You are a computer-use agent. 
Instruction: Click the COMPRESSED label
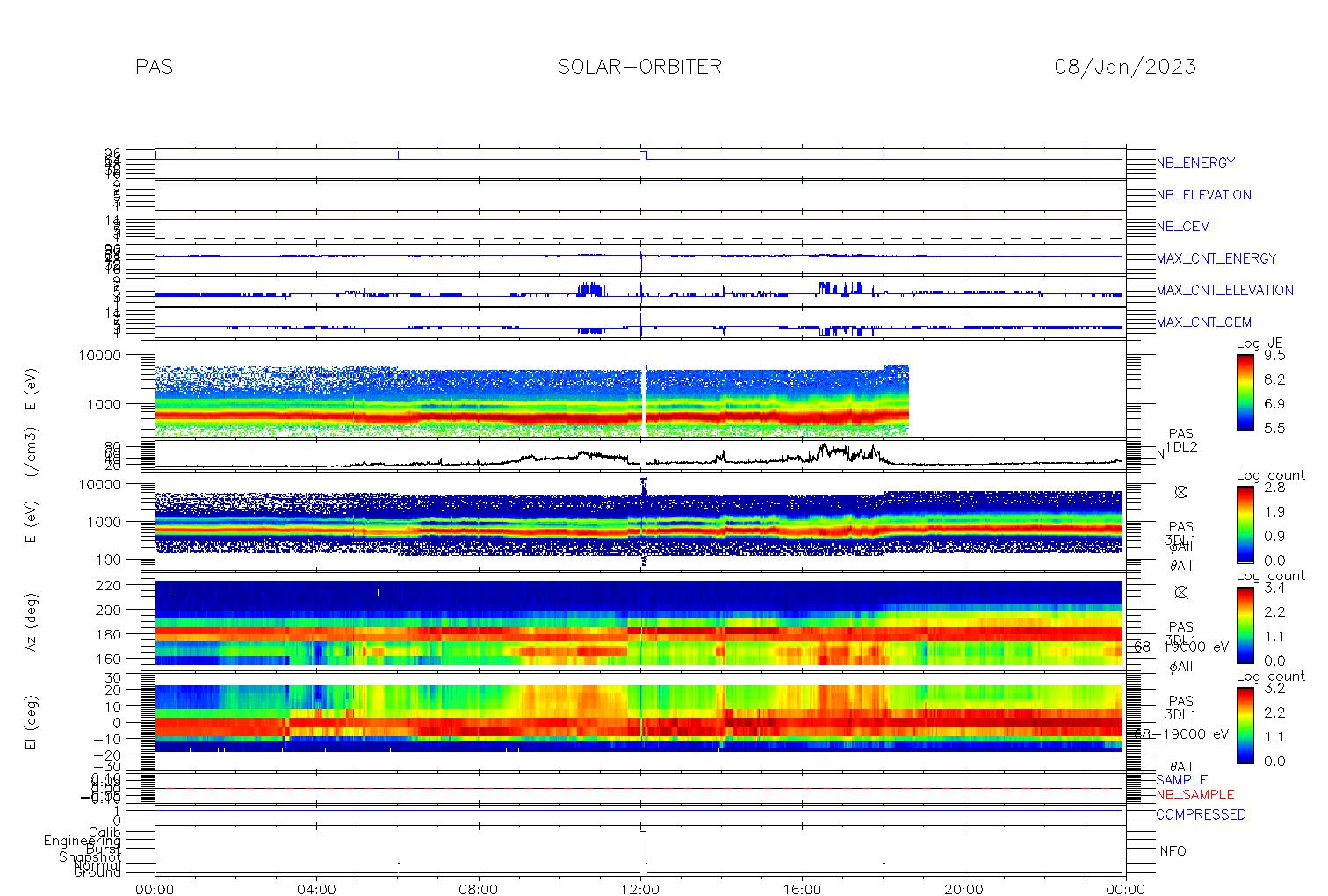pyautogui.click(x=1201, y=815)
